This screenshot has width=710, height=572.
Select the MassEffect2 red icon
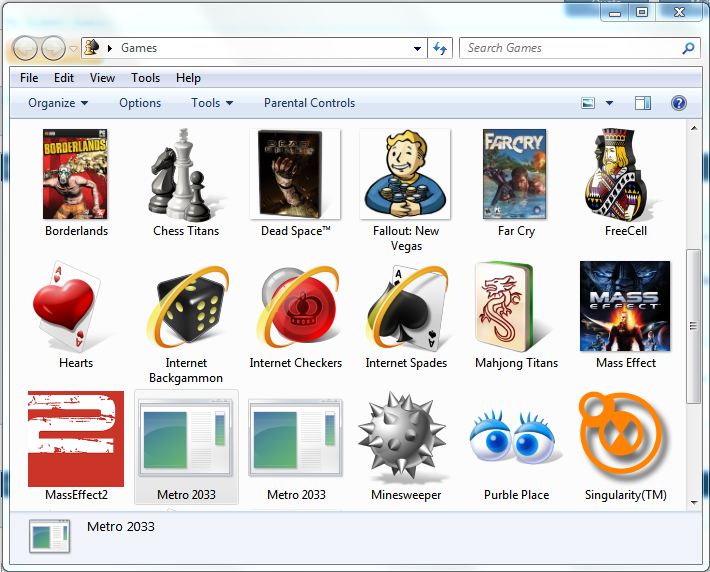click(x=76, y=439)
